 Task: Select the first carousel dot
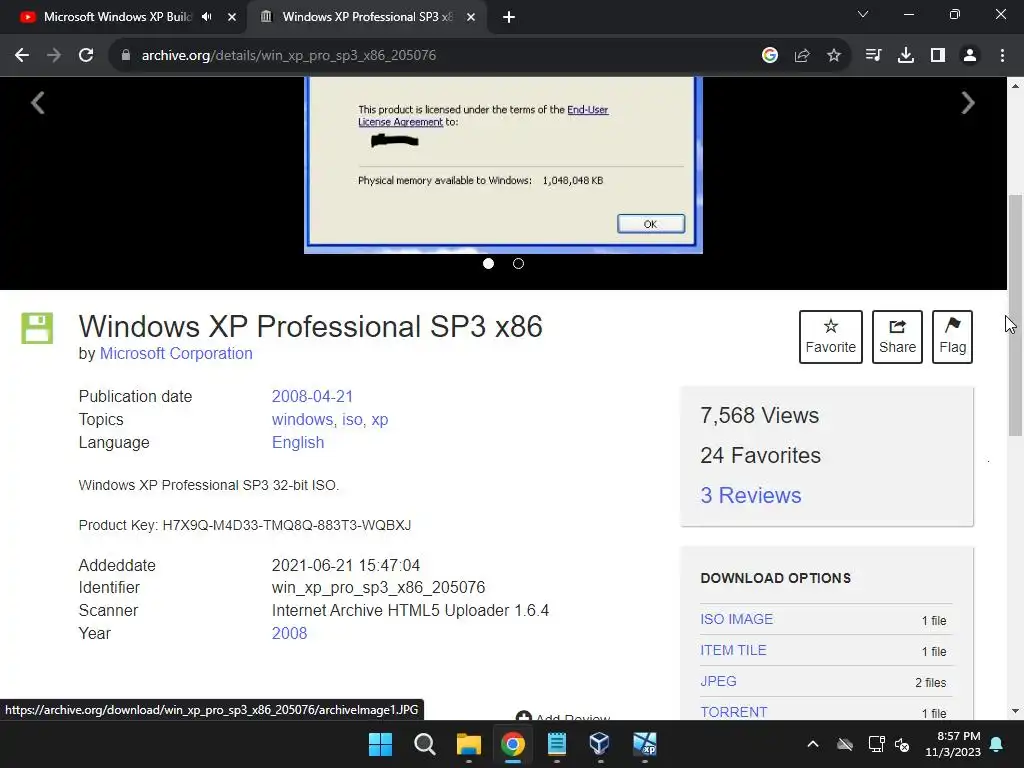click(x=488, y=263)
